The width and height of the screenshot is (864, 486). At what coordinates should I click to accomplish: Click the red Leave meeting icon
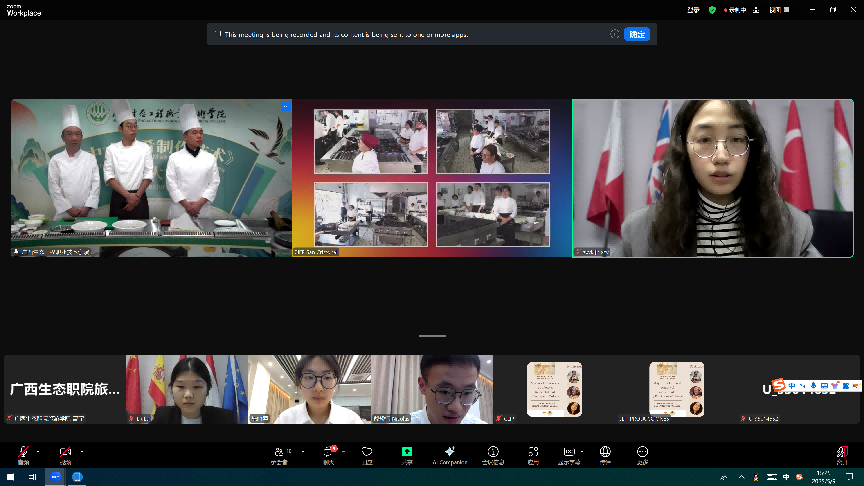click(841, 451)
